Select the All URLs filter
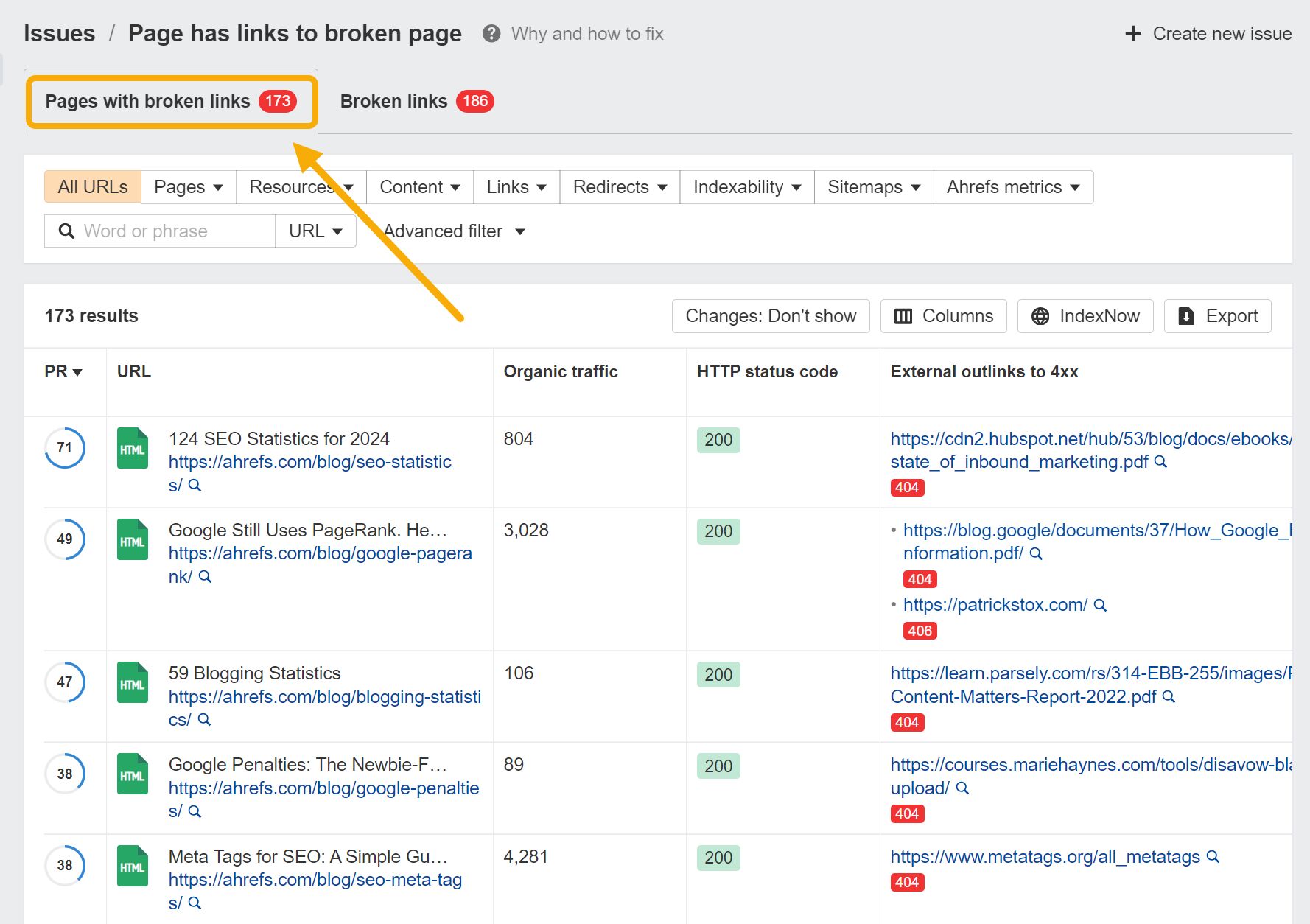Viewport: 1310px width, 924px height. pyautogui.click(x=91, y=186)
